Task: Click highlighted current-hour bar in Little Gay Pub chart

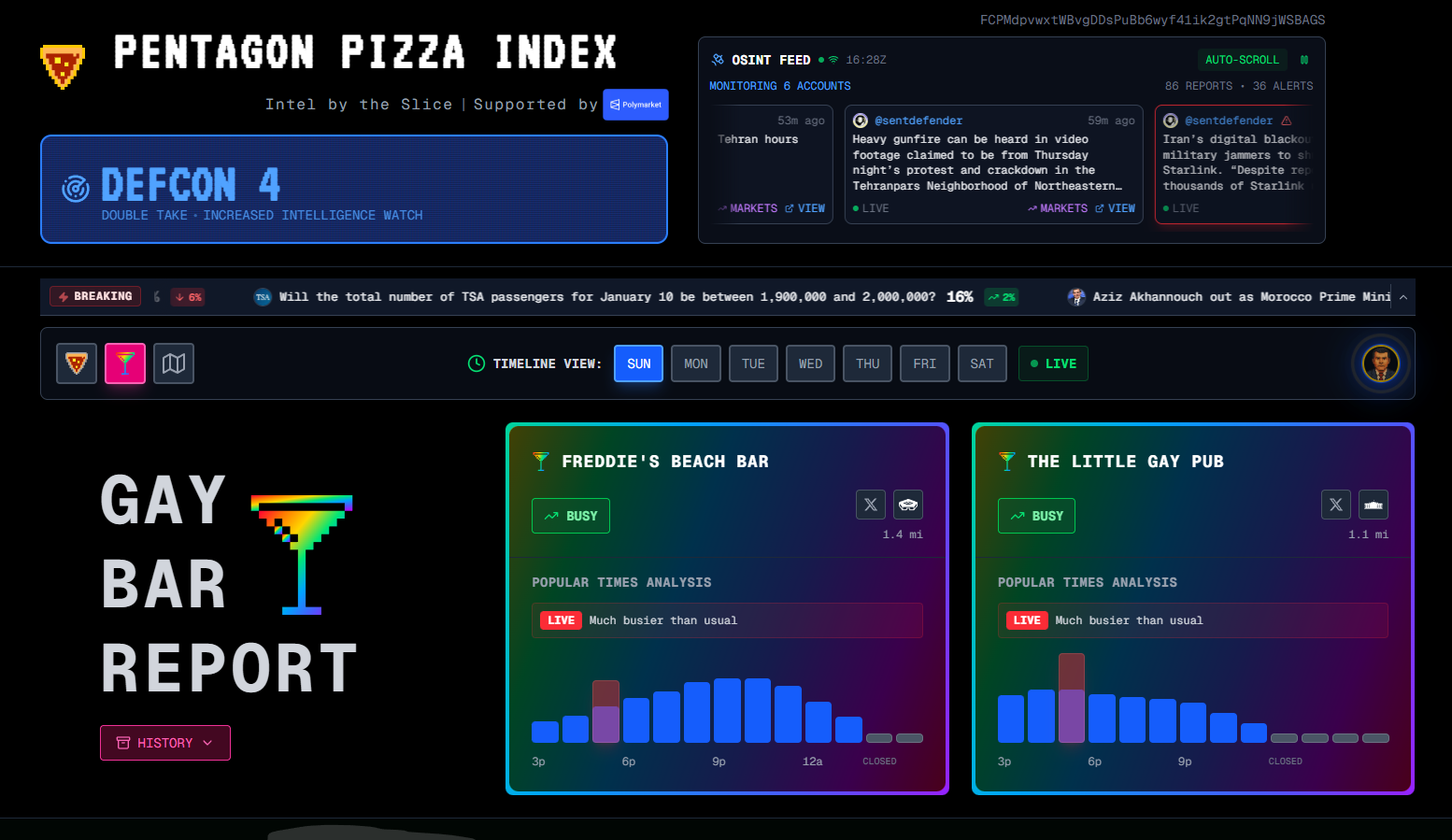Action: click(x=1072, y=698)
